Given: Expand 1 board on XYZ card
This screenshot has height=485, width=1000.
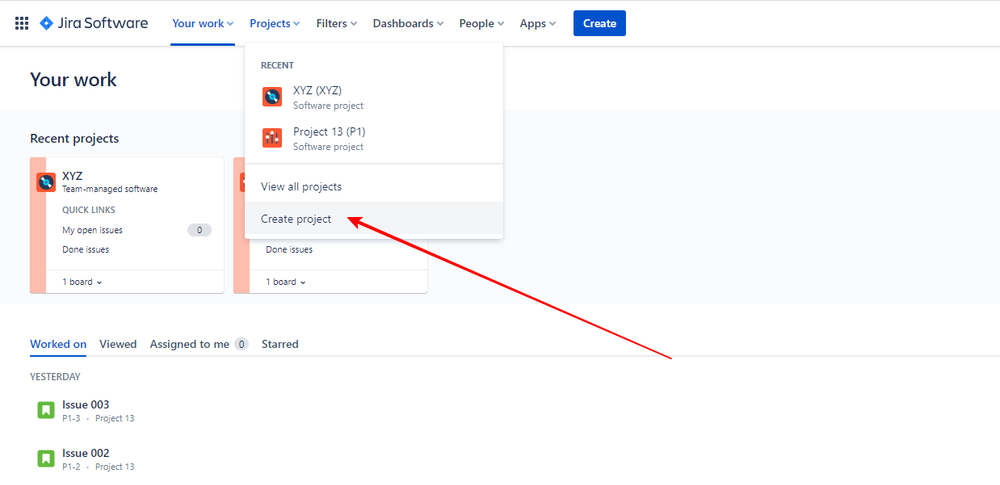Looking at the screenshot, I should click(82, 282).
